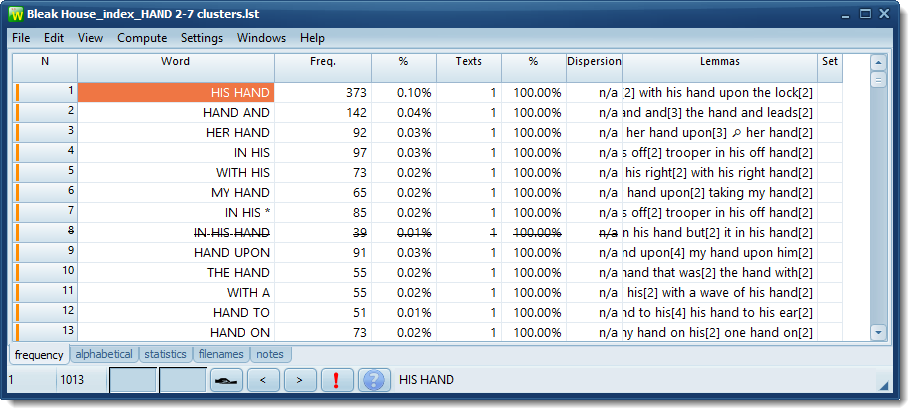
Task: Open the View menu
Action: point(90,38)
